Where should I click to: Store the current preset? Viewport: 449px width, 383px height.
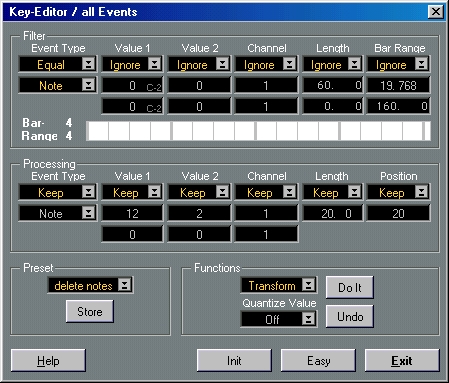(x=90, y=311)
